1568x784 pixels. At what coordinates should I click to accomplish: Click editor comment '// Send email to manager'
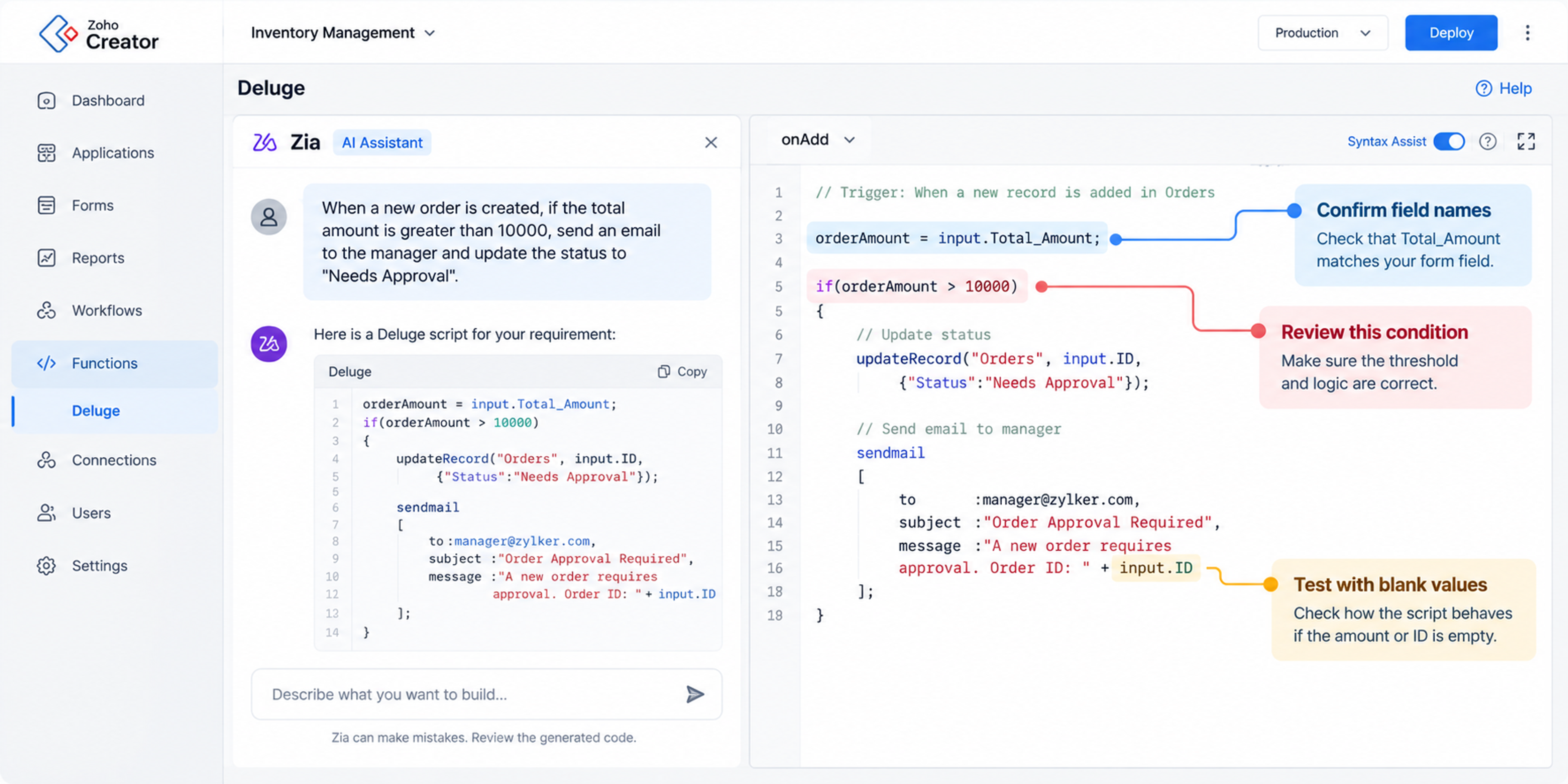(959, 429)
